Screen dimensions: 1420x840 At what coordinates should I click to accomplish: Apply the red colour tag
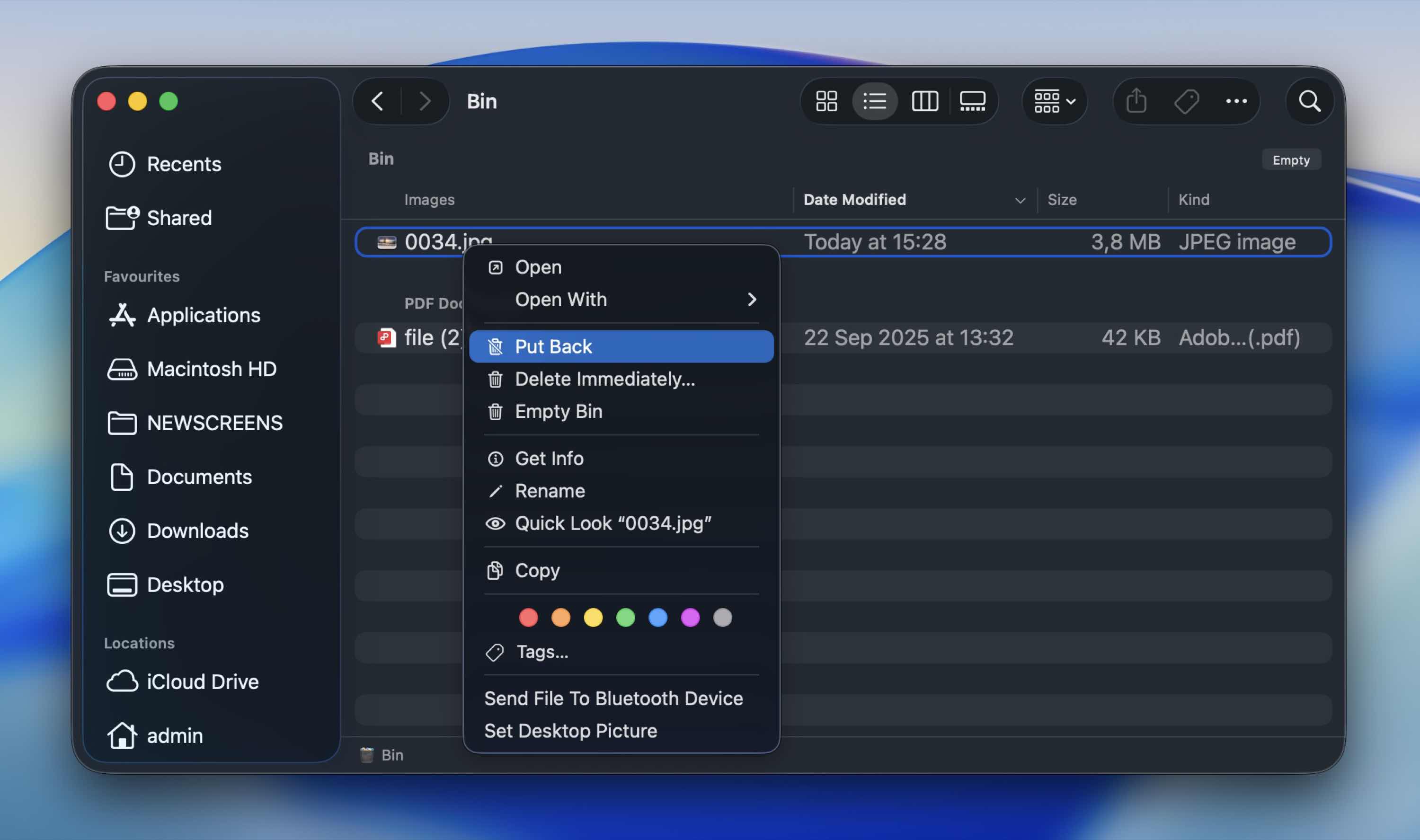[528, 618]
